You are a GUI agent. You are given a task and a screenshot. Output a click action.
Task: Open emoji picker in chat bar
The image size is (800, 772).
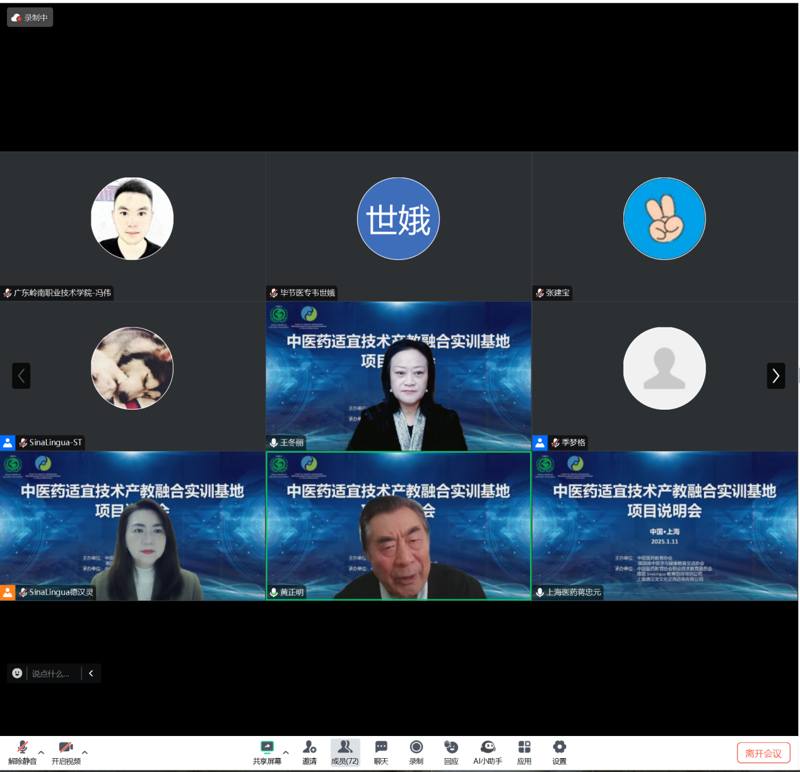click(17, 673)
